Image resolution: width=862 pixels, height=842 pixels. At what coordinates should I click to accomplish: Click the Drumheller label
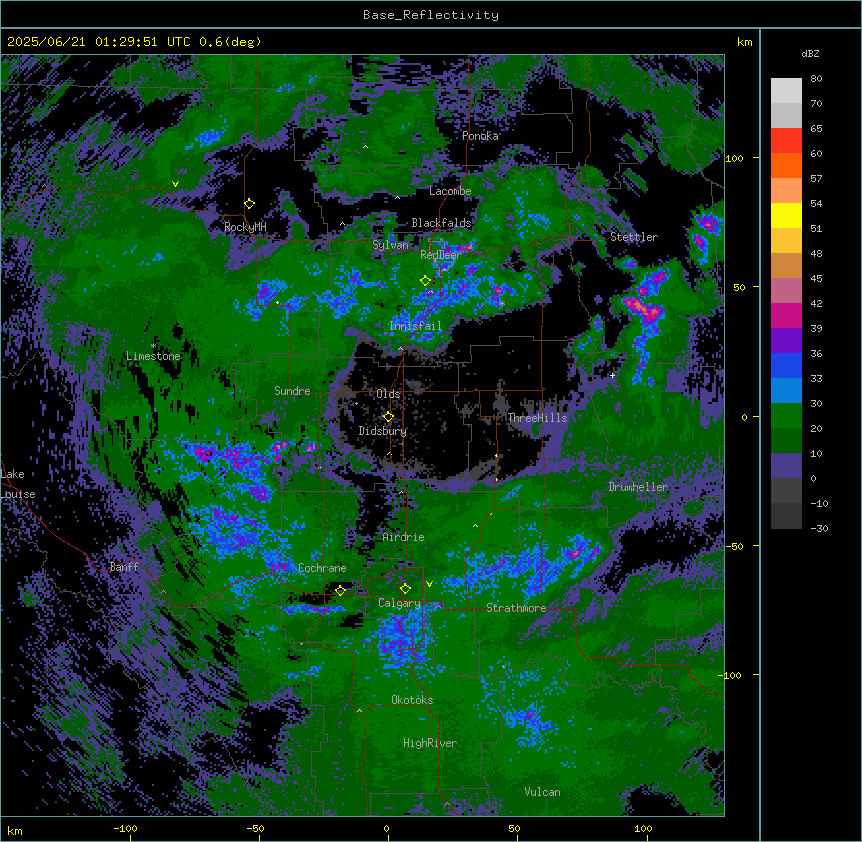coord(638,487)
